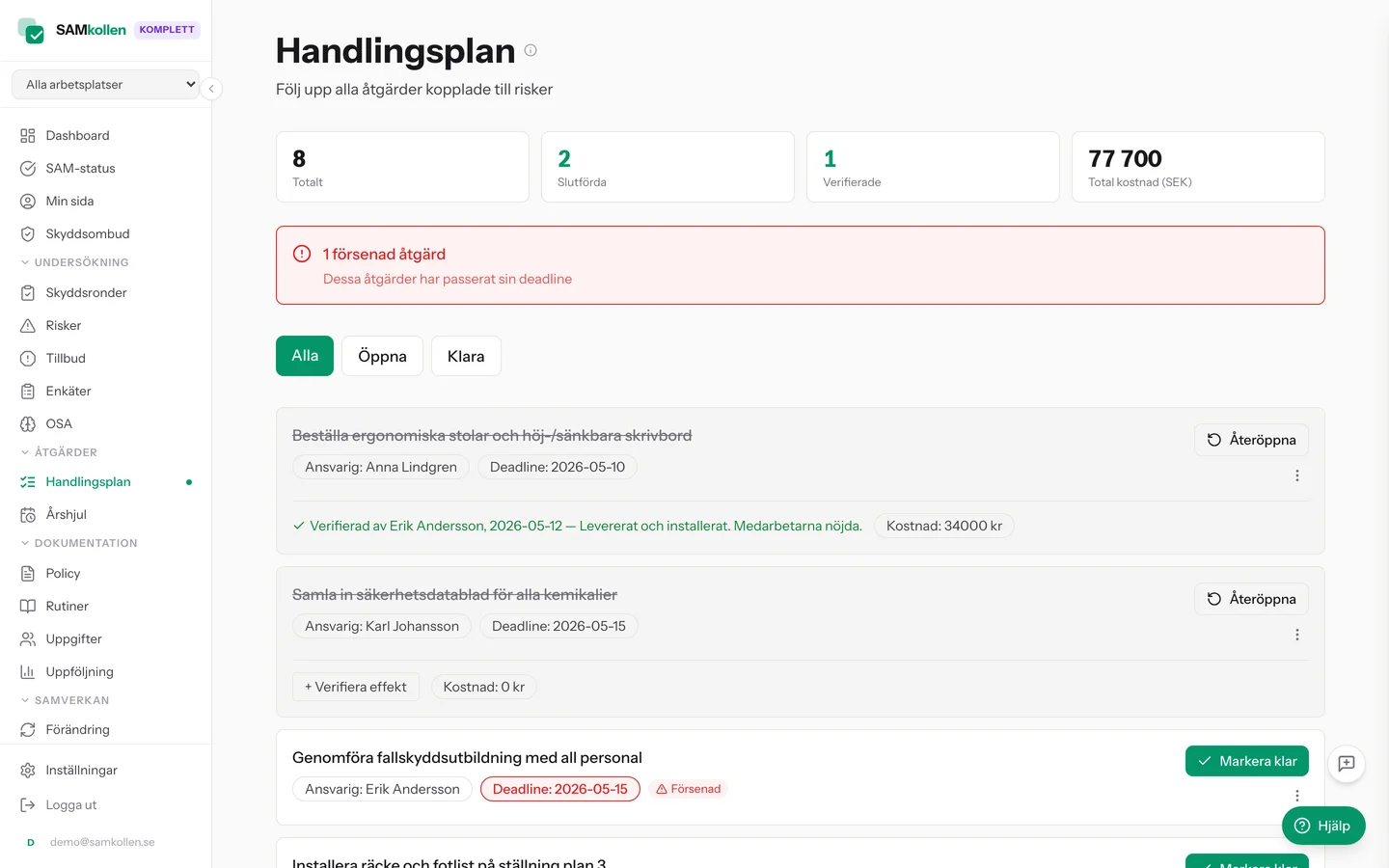This screenshot has width=1389, height=868.
Task: Click the Enkäter clipboard list icon
Action: pos(28,392)
